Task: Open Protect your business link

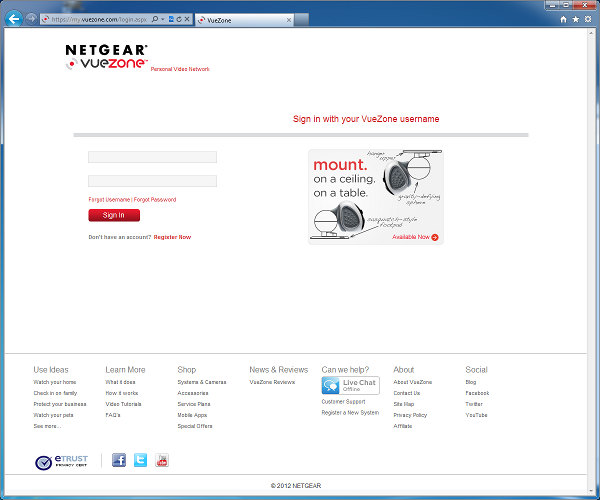Action: point(60,404)
